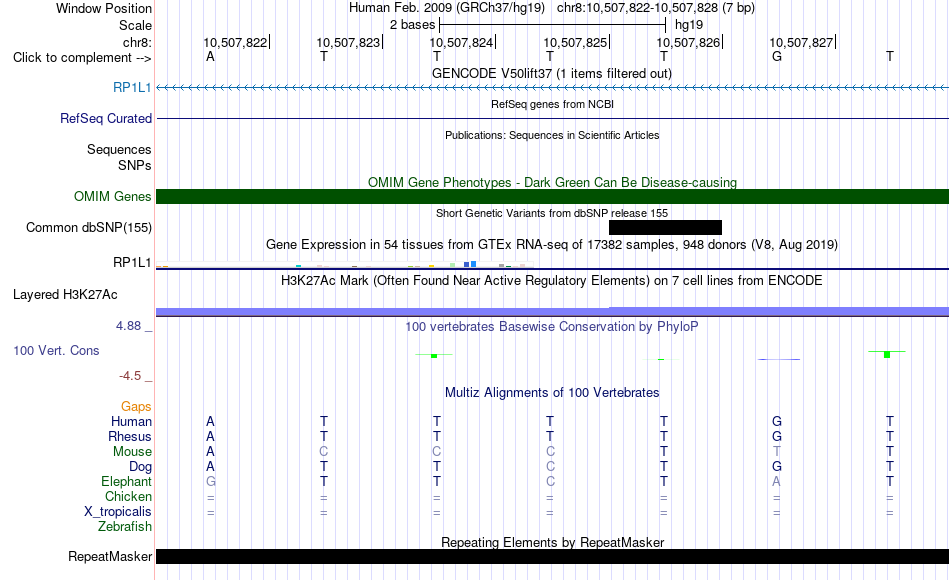Click the Chicken alignment row label
The width and height of the screenshot is (950, 580).
point(128,497)
